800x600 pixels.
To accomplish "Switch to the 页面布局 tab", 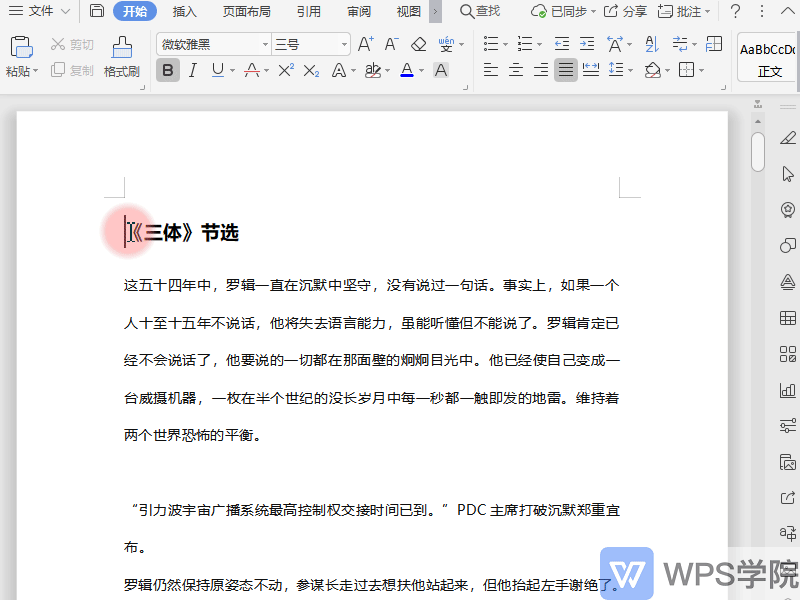I will pos(246,11).
